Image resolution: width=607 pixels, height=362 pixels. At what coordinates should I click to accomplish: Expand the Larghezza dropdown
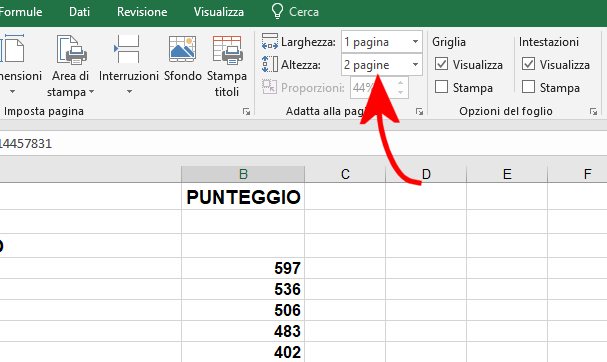[x=415, y=41]
